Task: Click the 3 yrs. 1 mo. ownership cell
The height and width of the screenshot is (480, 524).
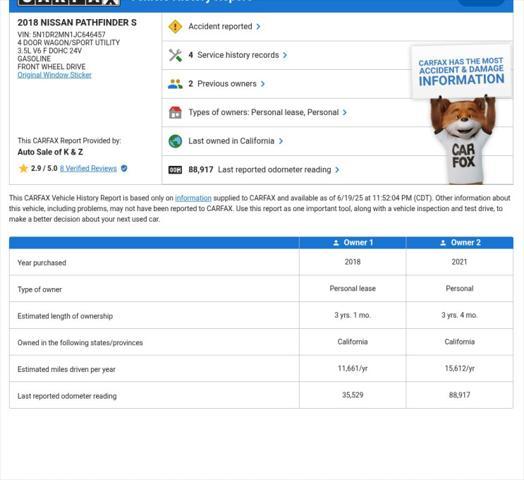Action: 353,315
